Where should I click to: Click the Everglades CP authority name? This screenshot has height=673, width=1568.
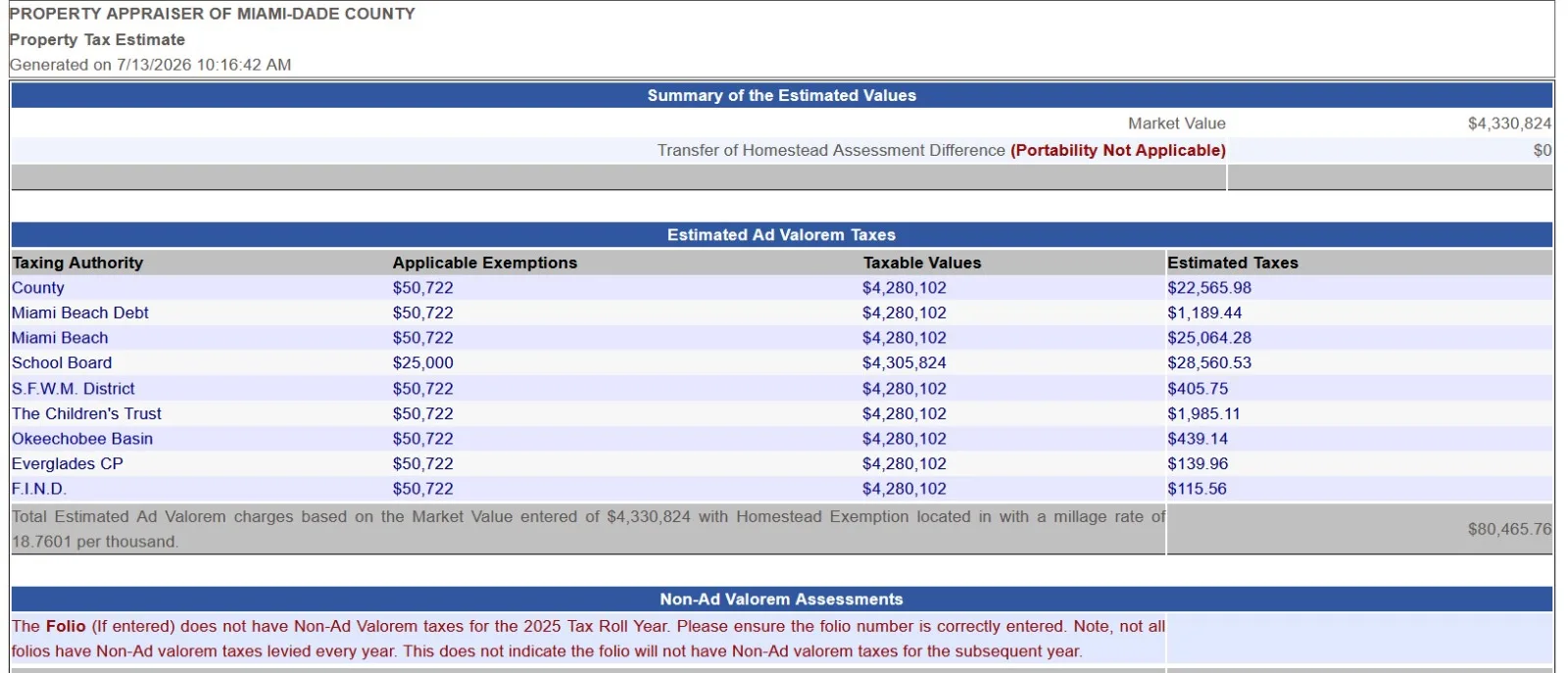[68, 463]
